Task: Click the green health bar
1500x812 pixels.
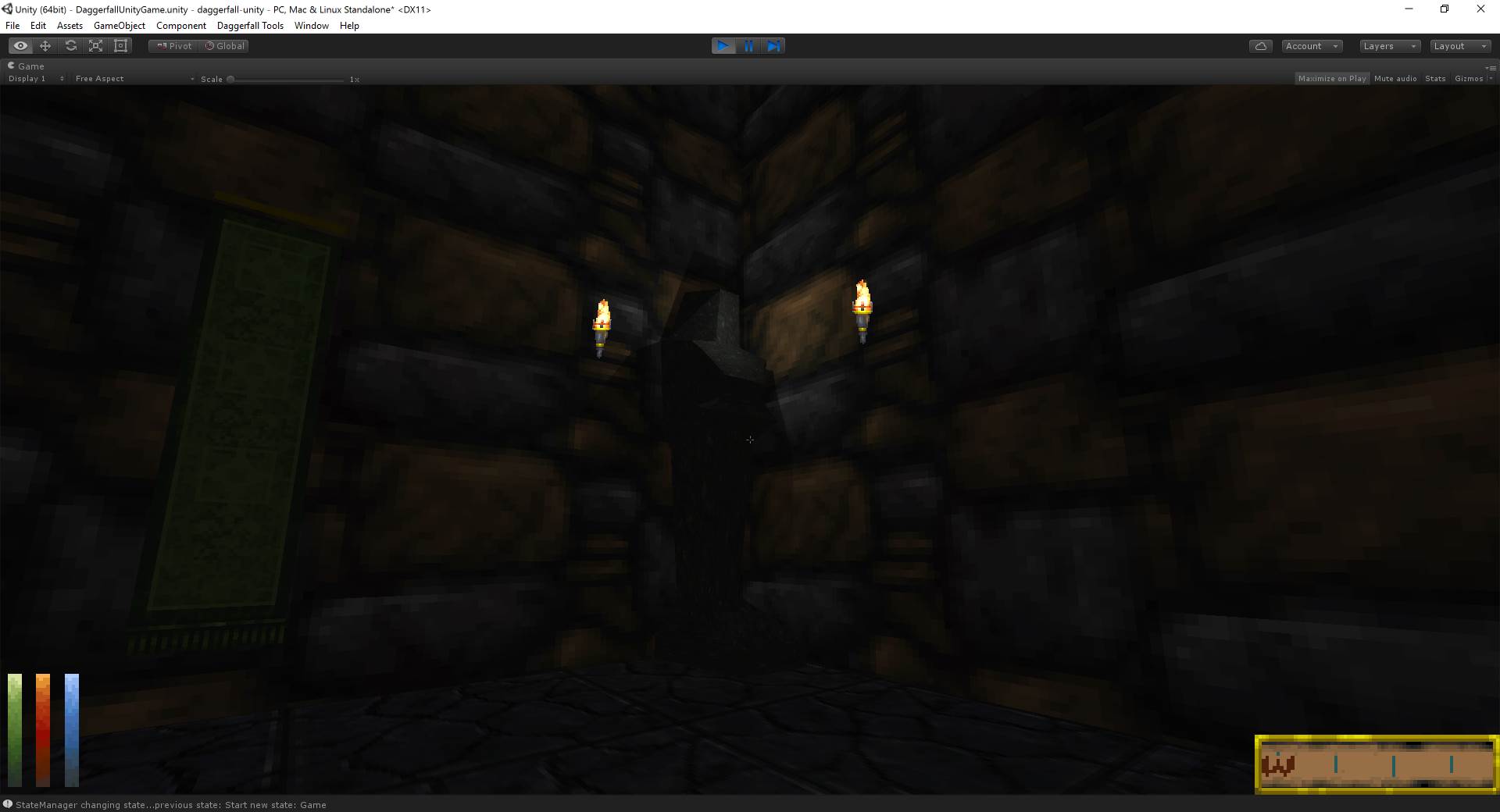Action: pos(15,730)
